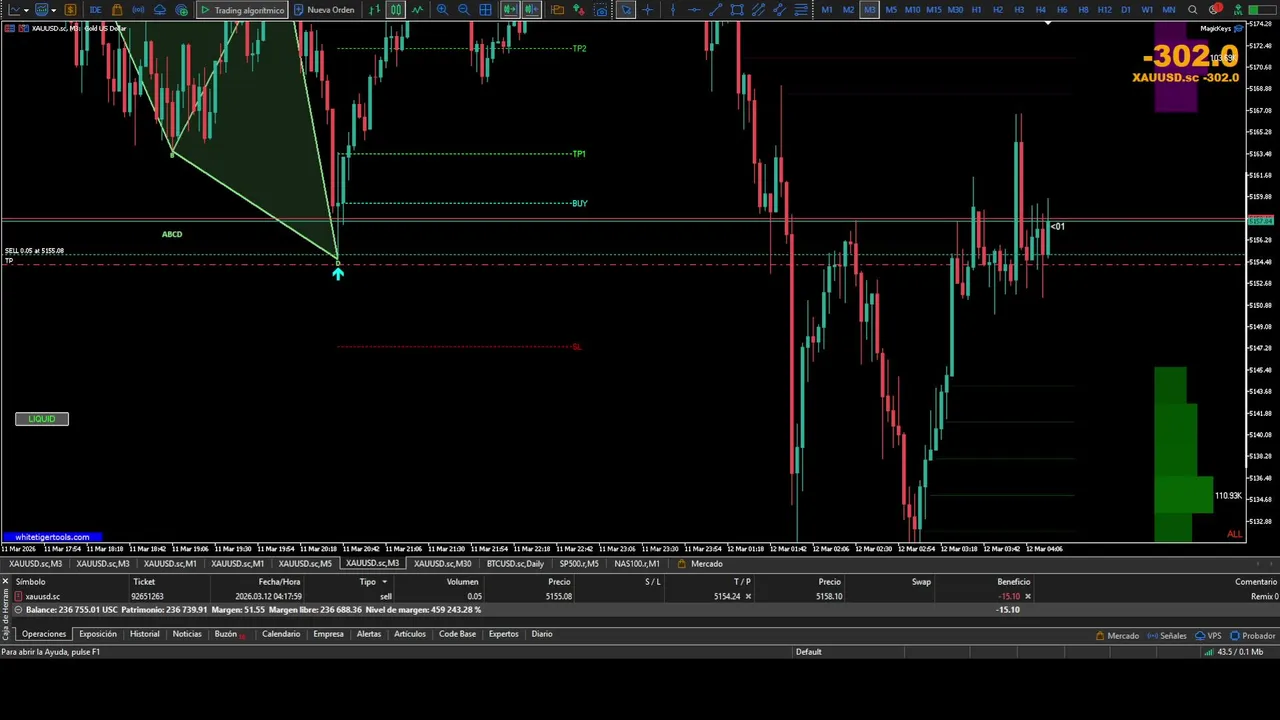This screenshot has height=720, width=1280.
Task: Open the Signals broadcast icon
Action: click(x=138, y=10)
